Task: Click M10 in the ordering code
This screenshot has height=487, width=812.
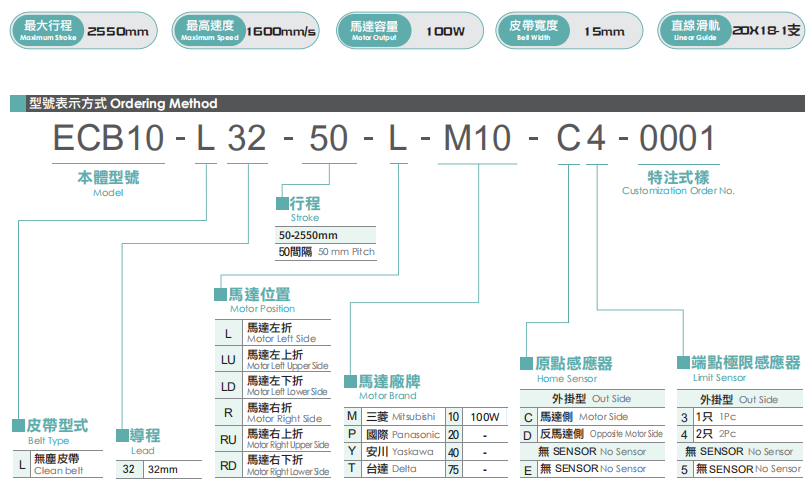Action: pyautogui.click(x=477, y=138)
